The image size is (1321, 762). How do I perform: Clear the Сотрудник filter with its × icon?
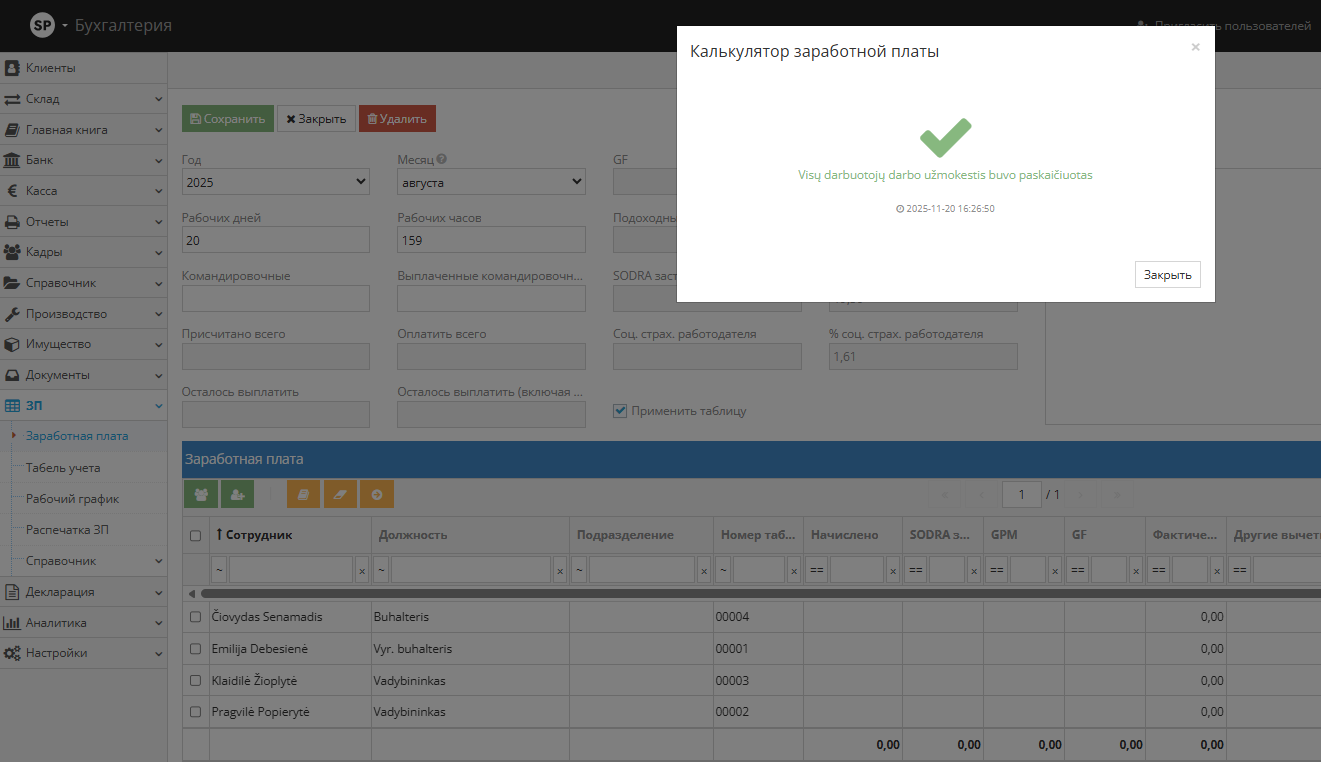pos(361,570)
